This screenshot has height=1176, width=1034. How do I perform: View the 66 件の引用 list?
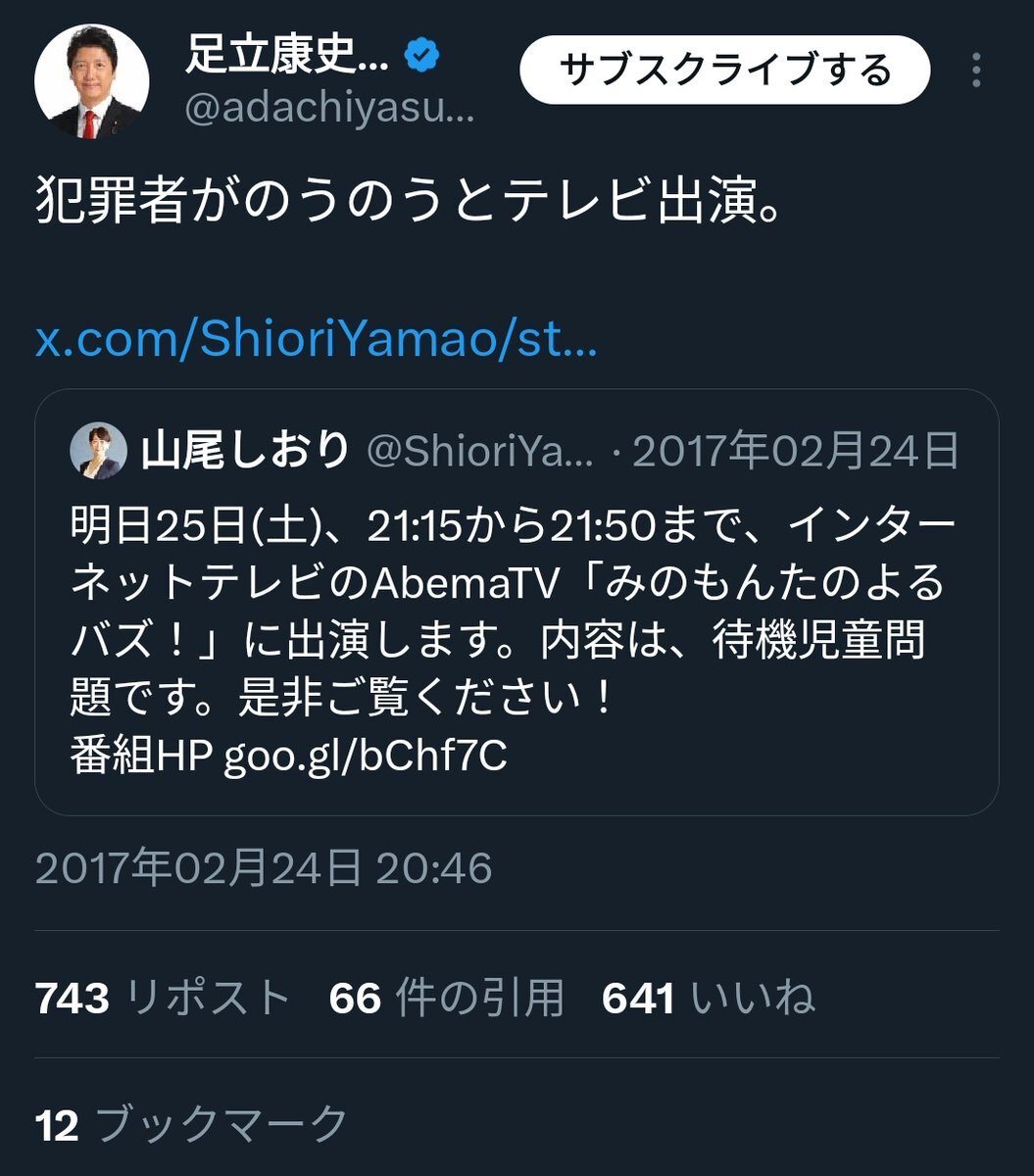point(447,999)
